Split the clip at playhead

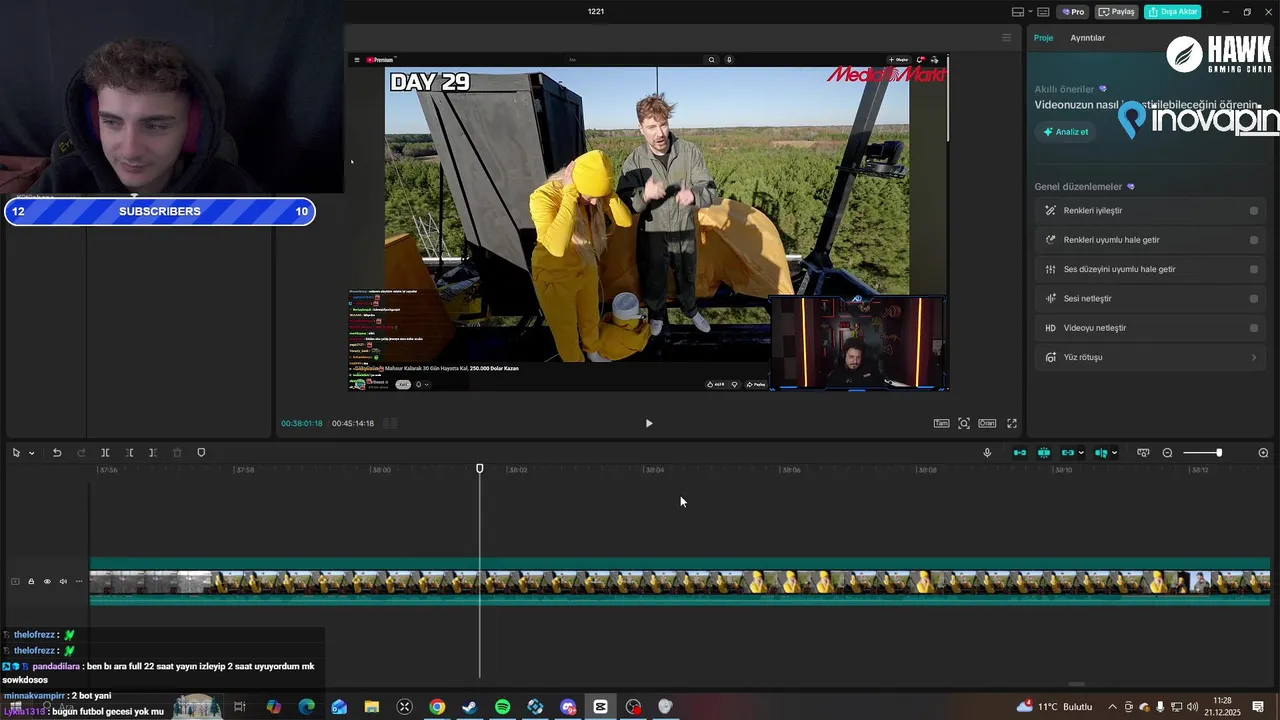click(105, 453)
